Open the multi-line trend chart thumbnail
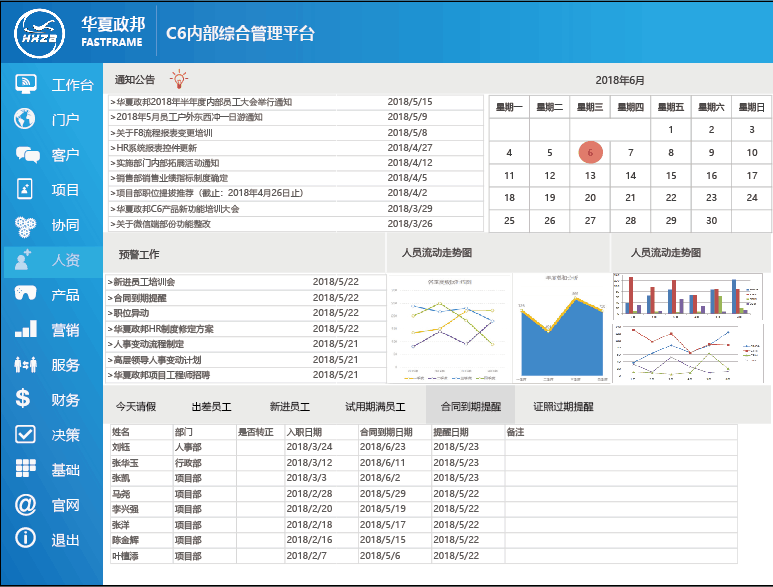This screenshot has width=773, height=587. click(x=447, y=328)
